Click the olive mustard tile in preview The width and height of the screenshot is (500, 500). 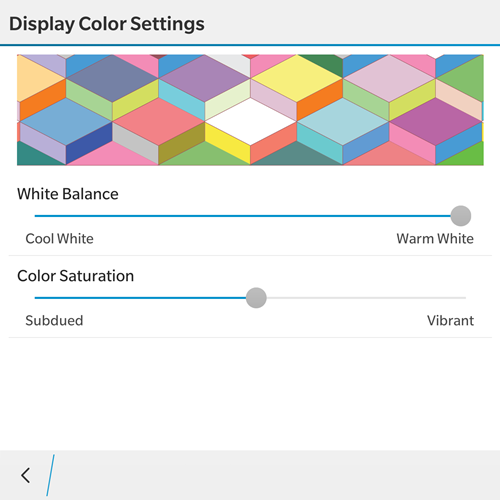181,143
